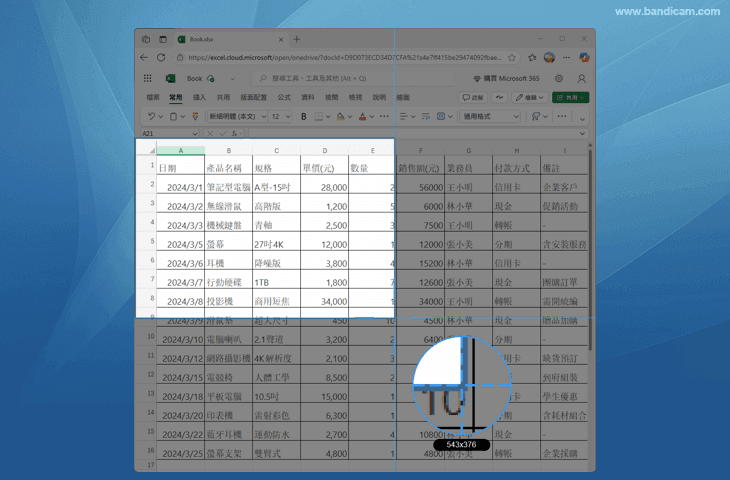Open a new browser tab plus button
Viewport: 730px width, 480px height.
click(297, 39)
